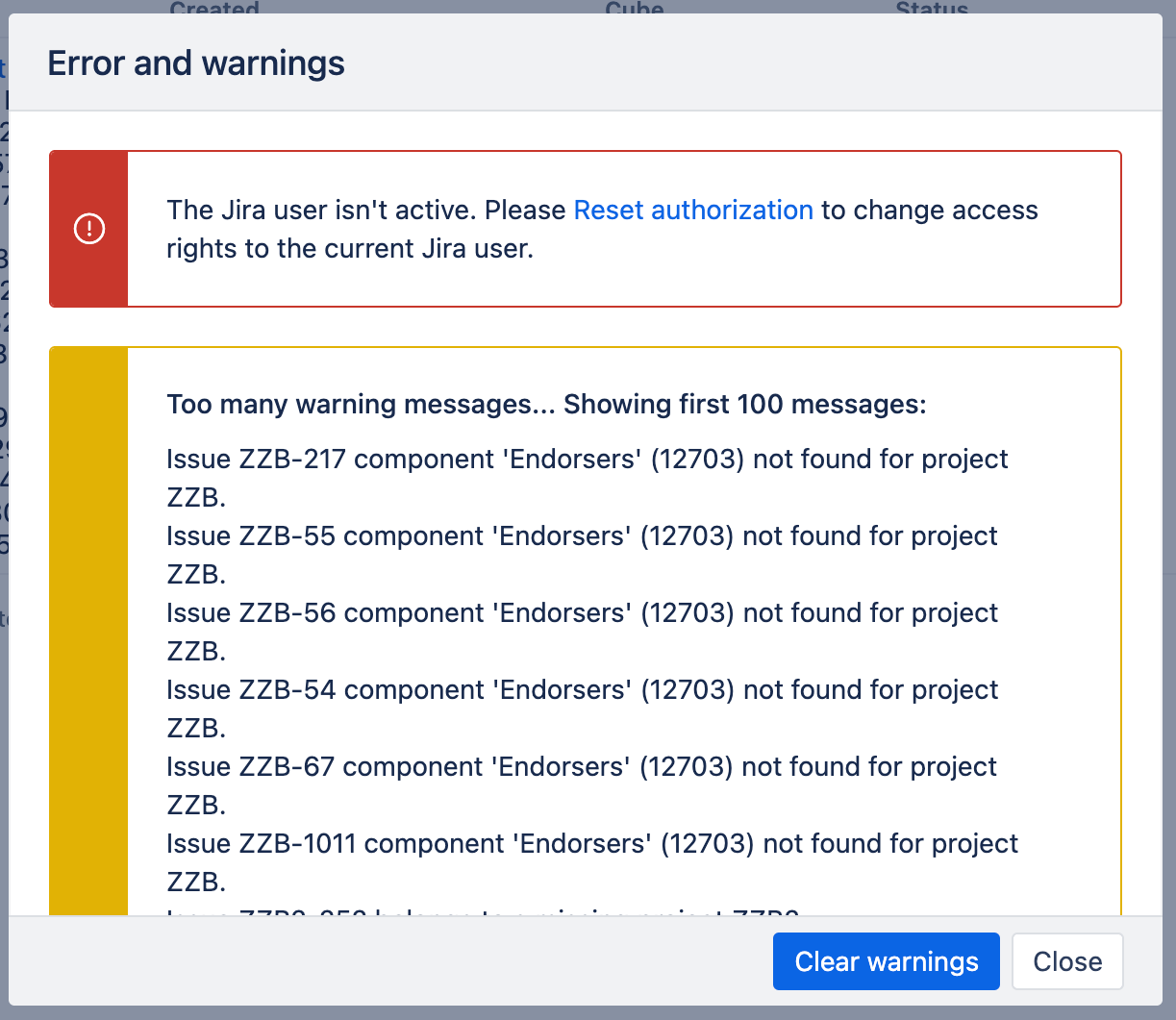Select the Issue ZZB-55 warning message
This screenshot has height=1020, width=1176.
pos(582,555)
